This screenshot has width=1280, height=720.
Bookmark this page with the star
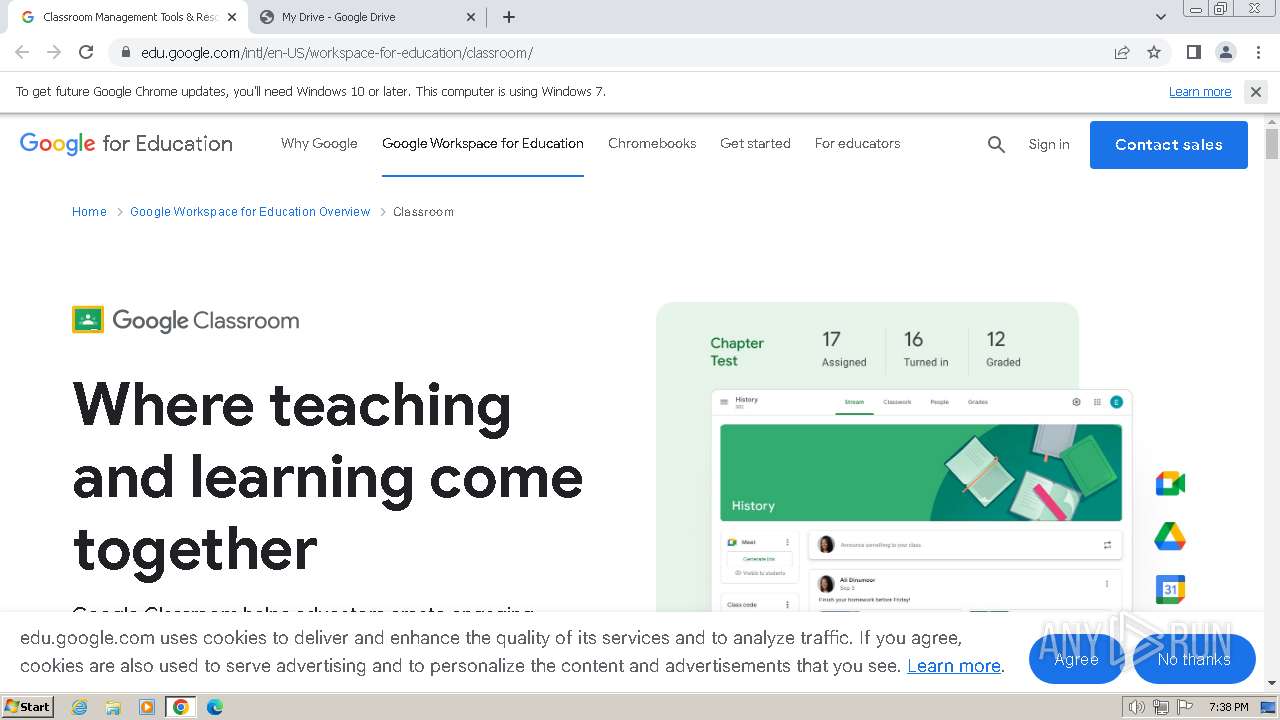pyautogui.click(x=1154, y=52)
